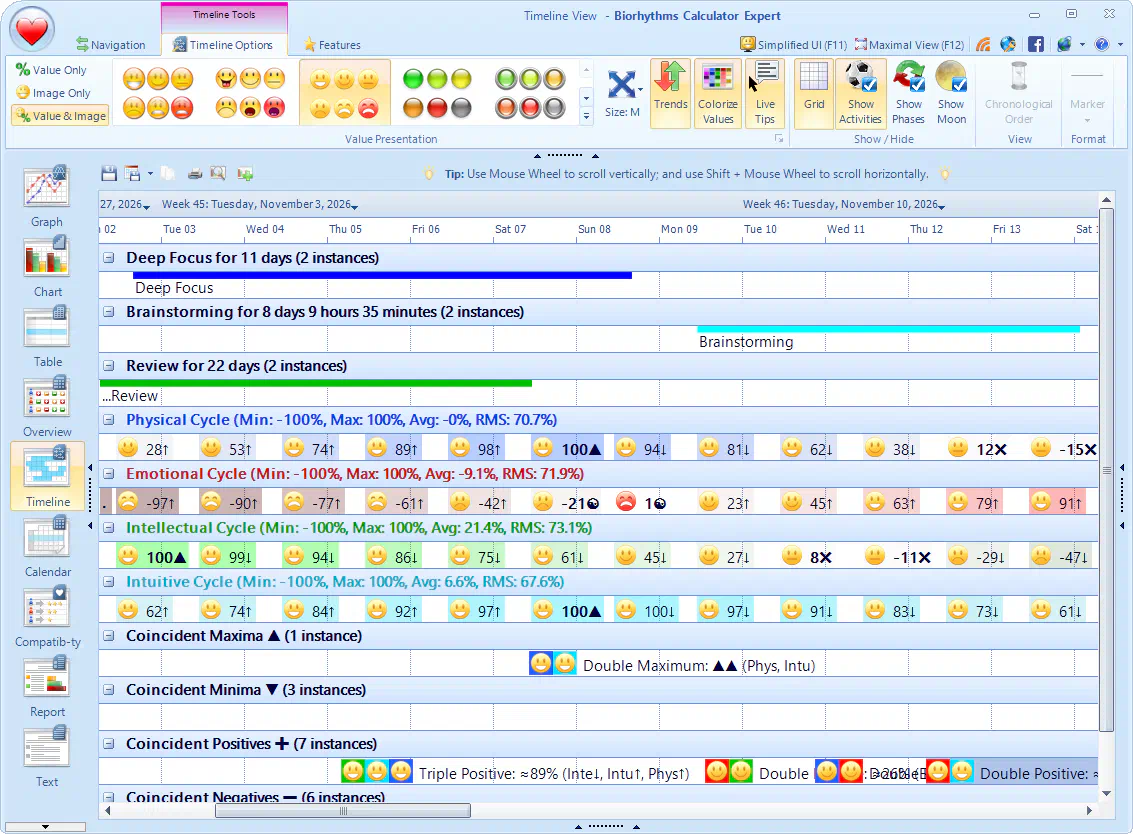Switch to Simplified UI (F11)
This screenshot has height=834, width=1133.
(793, 44)
